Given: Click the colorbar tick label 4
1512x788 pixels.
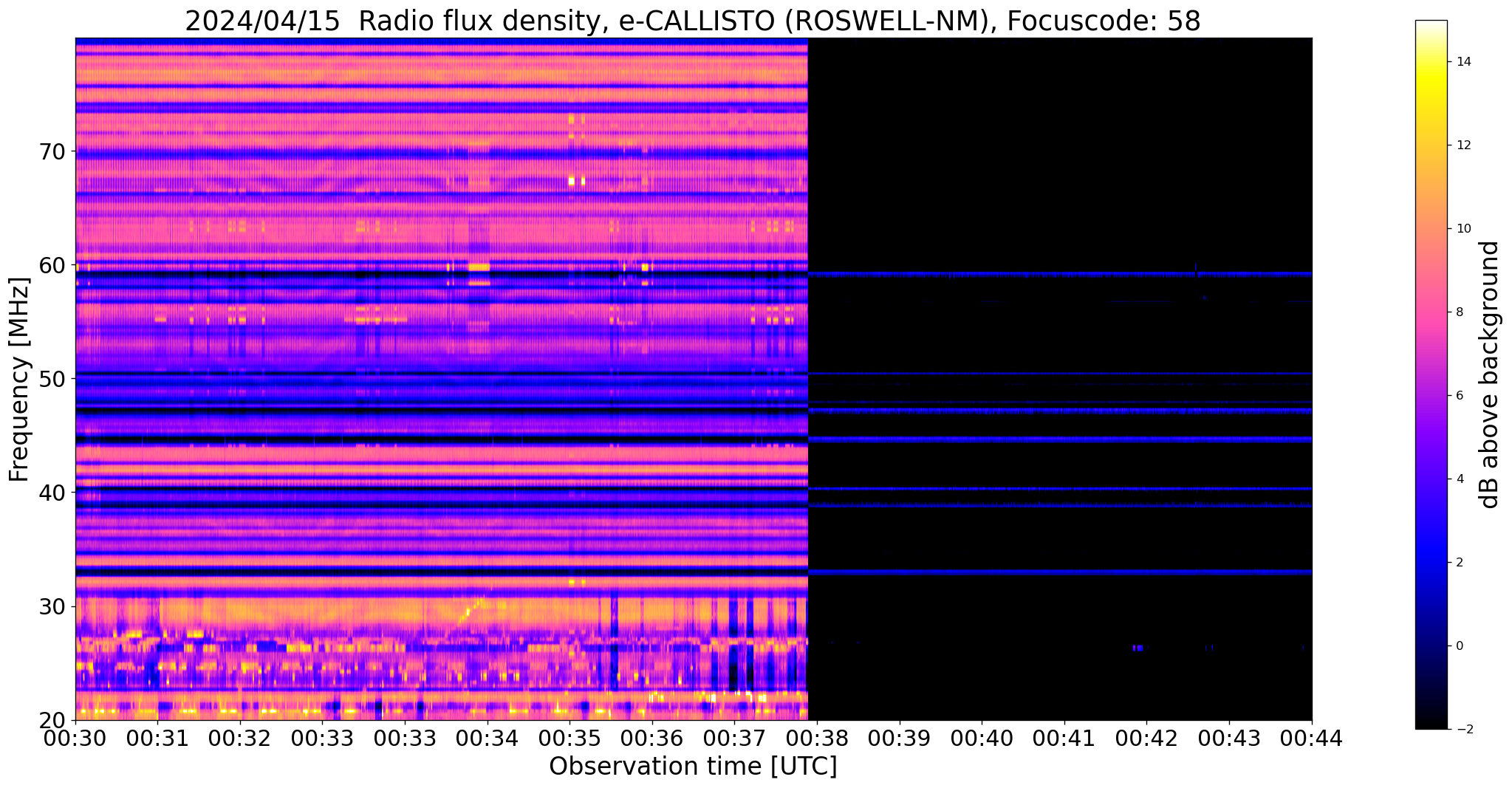Looking at the screenshot, I should [x=1460, y=479].
